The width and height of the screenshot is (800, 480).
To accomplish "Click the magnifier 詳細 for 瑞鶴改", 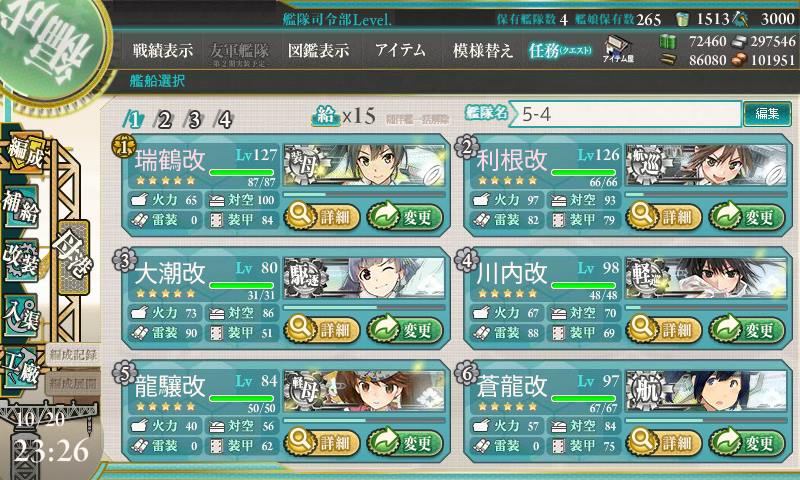I will point(321,217).
